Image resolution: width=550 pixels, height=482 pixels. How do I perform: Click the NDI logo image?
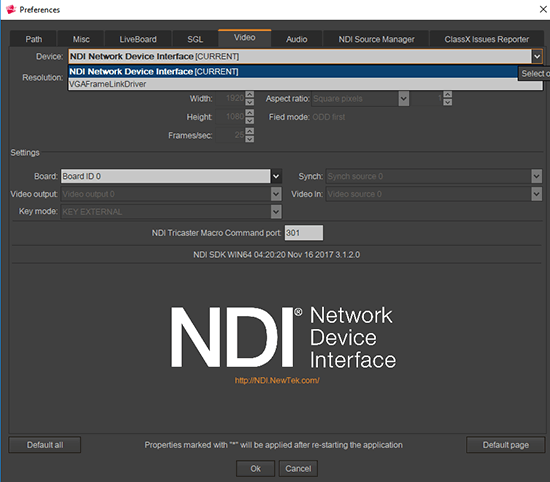coord(283,337)
